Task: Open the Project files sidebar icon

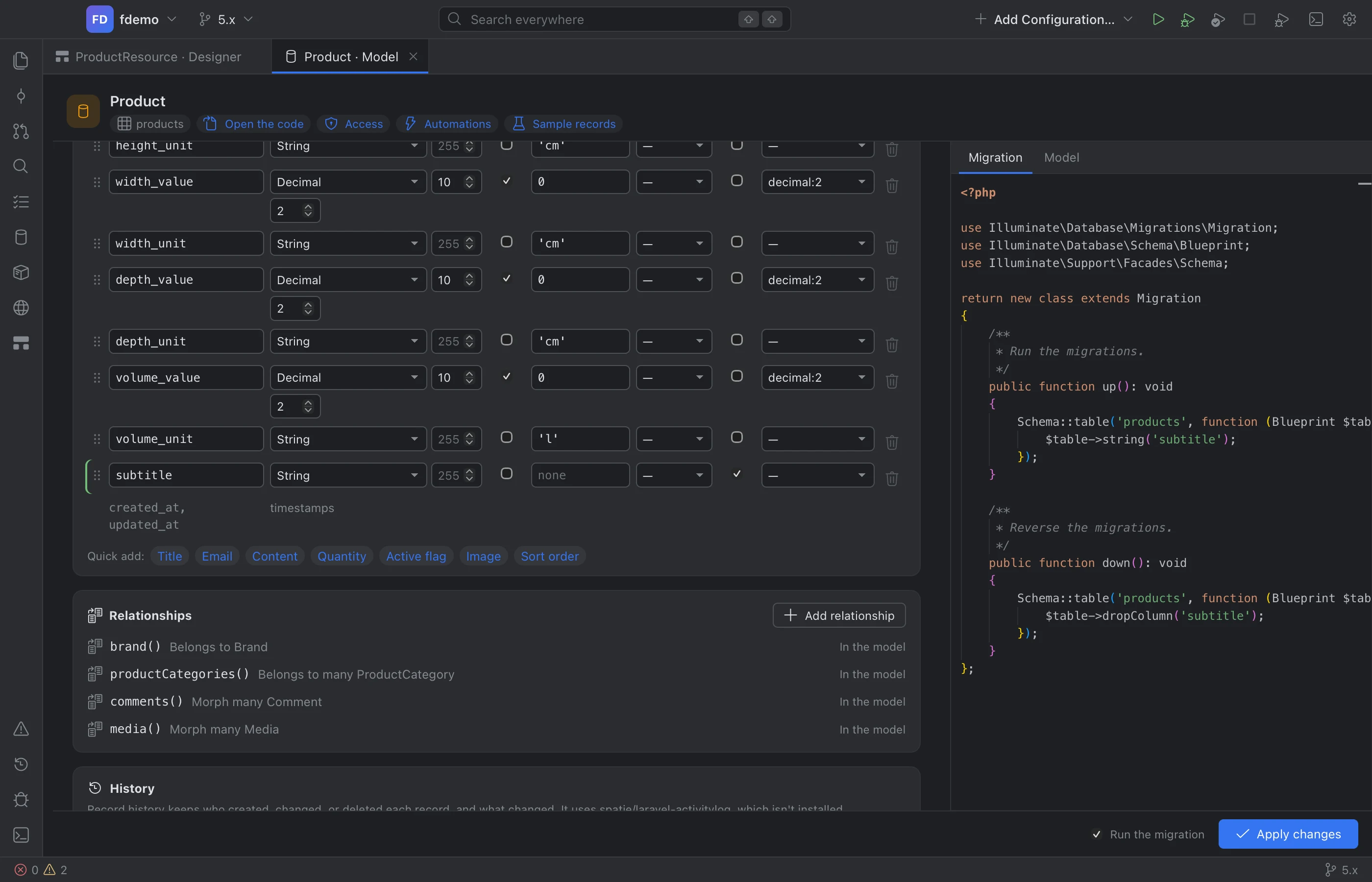Action: [x=21, y=60]
